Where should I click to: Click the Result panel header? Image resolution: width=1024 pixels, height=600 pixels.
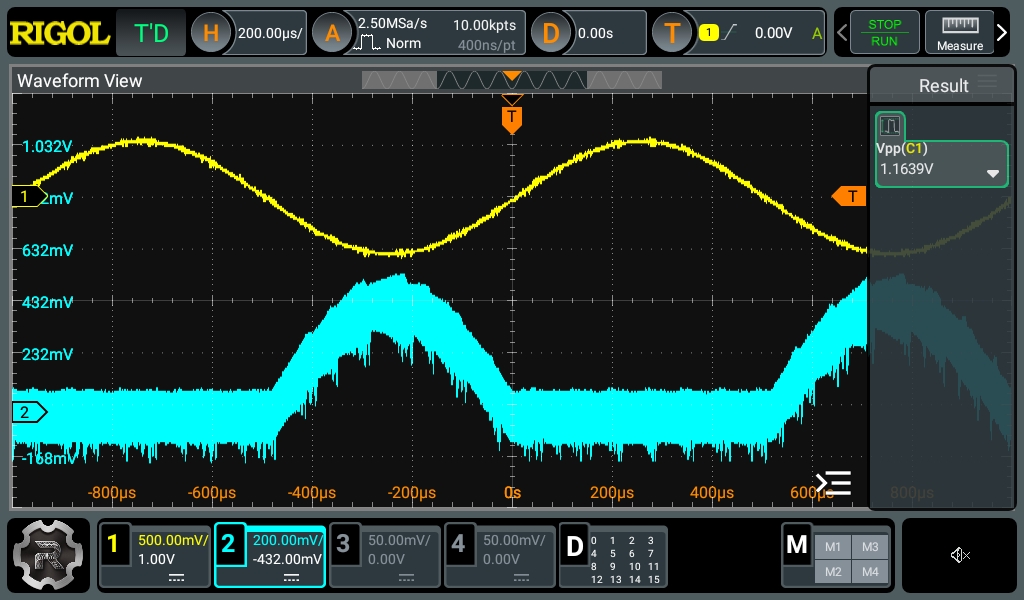point(943,86)
